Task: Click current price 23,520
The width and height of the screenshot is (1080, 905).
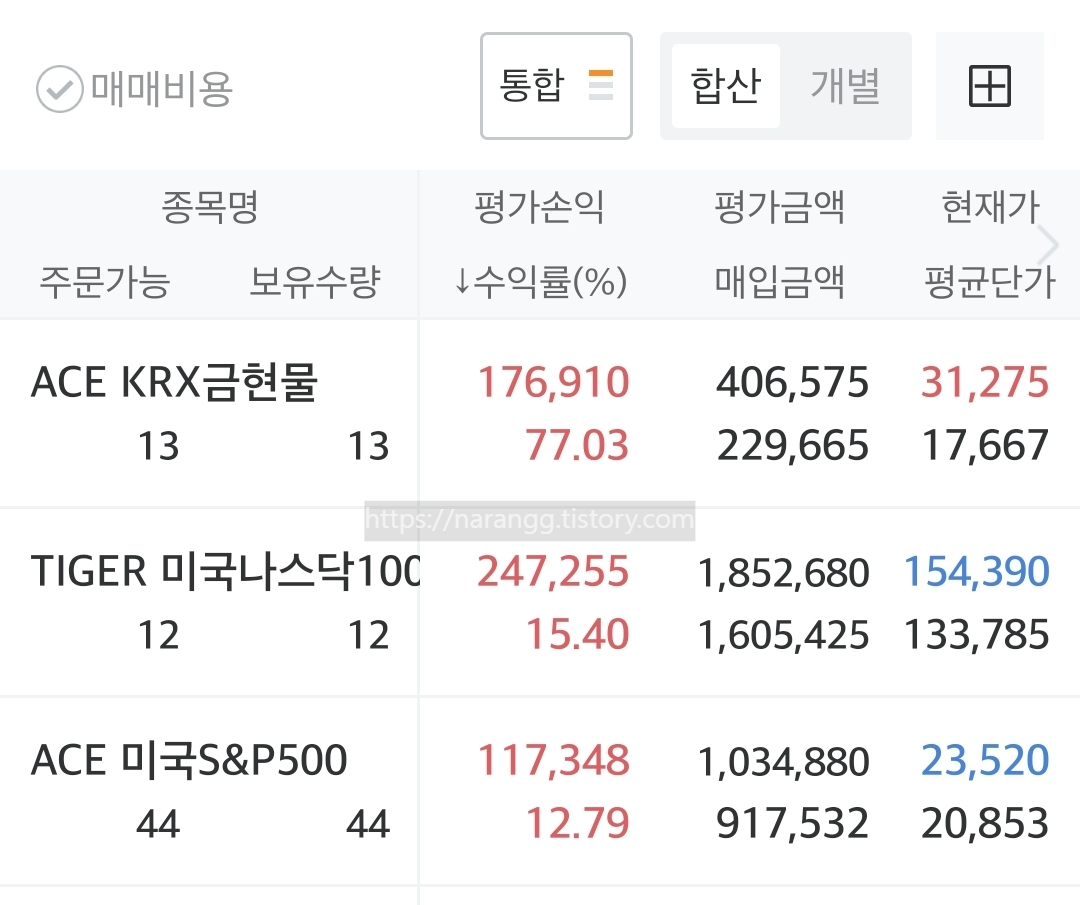Action: pyautogui.click(x=985, y=760)
